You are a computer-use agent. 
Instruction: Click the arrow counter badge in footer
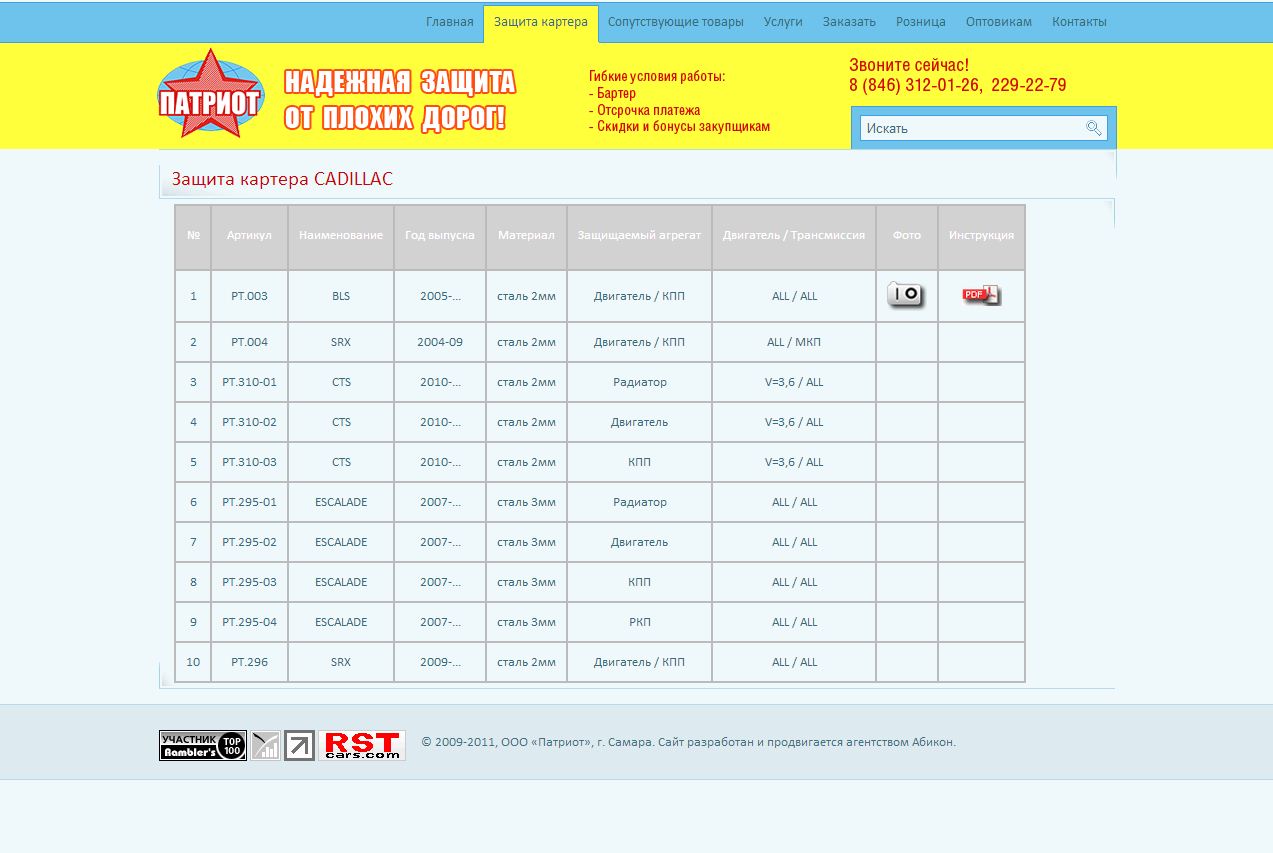pyautogui.click(x=299, y=745)
